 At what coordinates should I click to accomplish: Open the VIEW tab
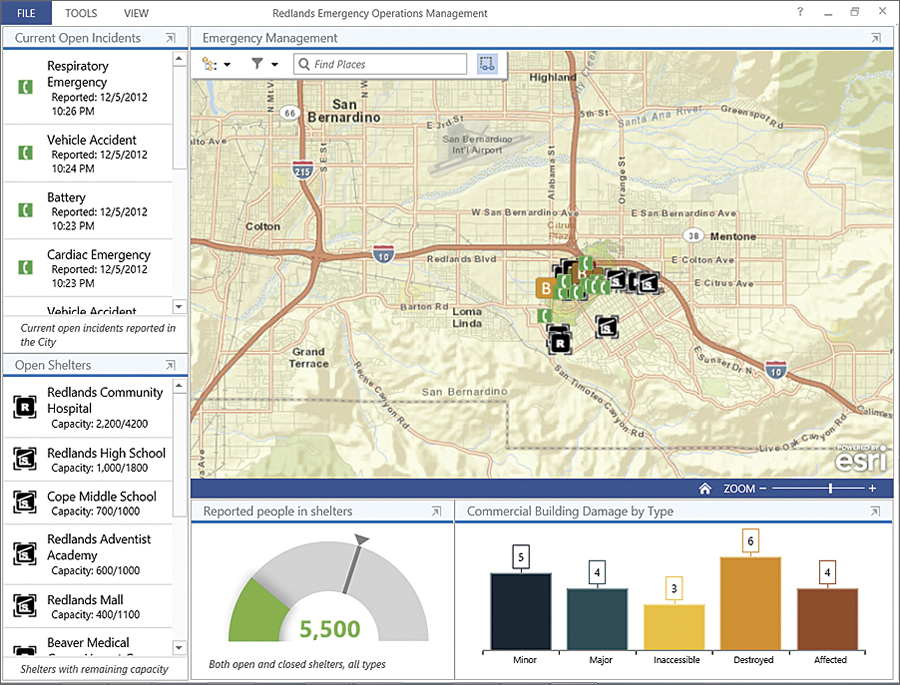pos(136,13)
